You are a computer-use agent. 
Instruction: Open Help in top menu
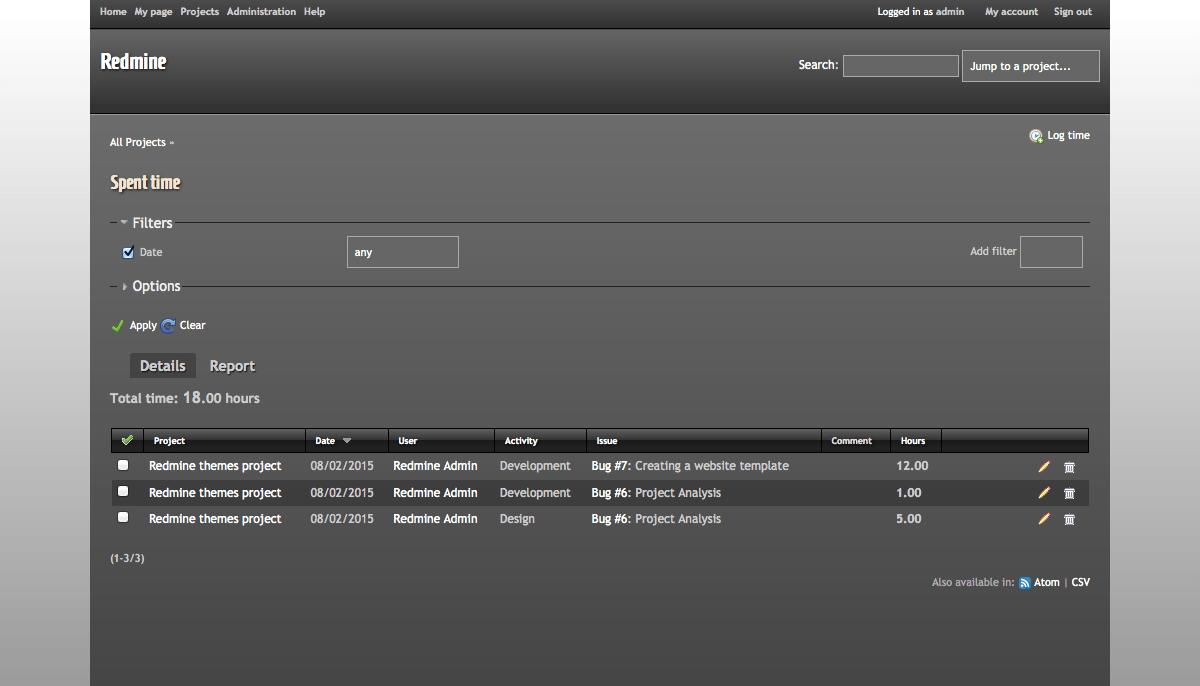[314, 12]
